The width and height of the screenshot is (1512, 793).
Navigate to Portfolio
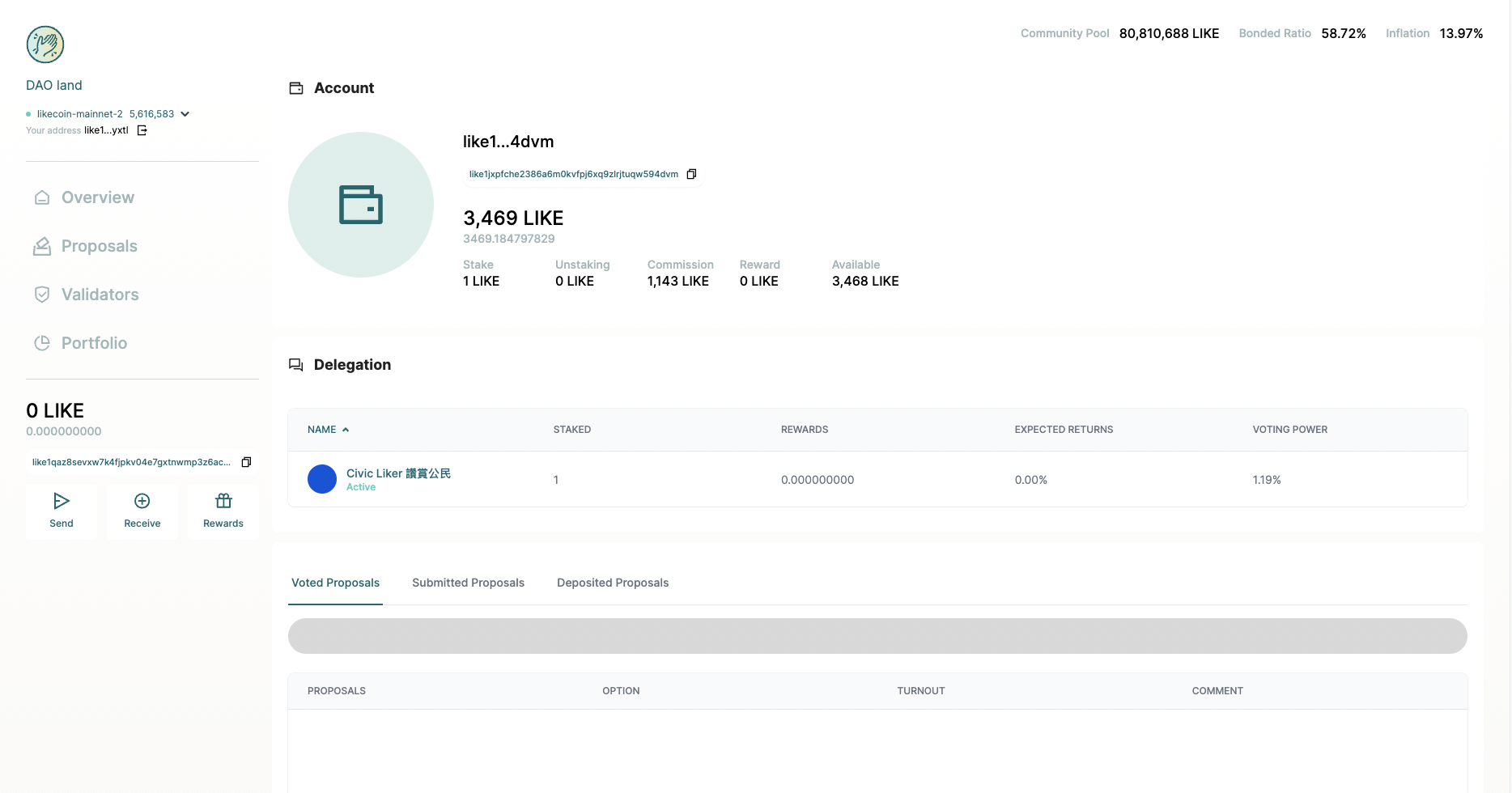94,343
